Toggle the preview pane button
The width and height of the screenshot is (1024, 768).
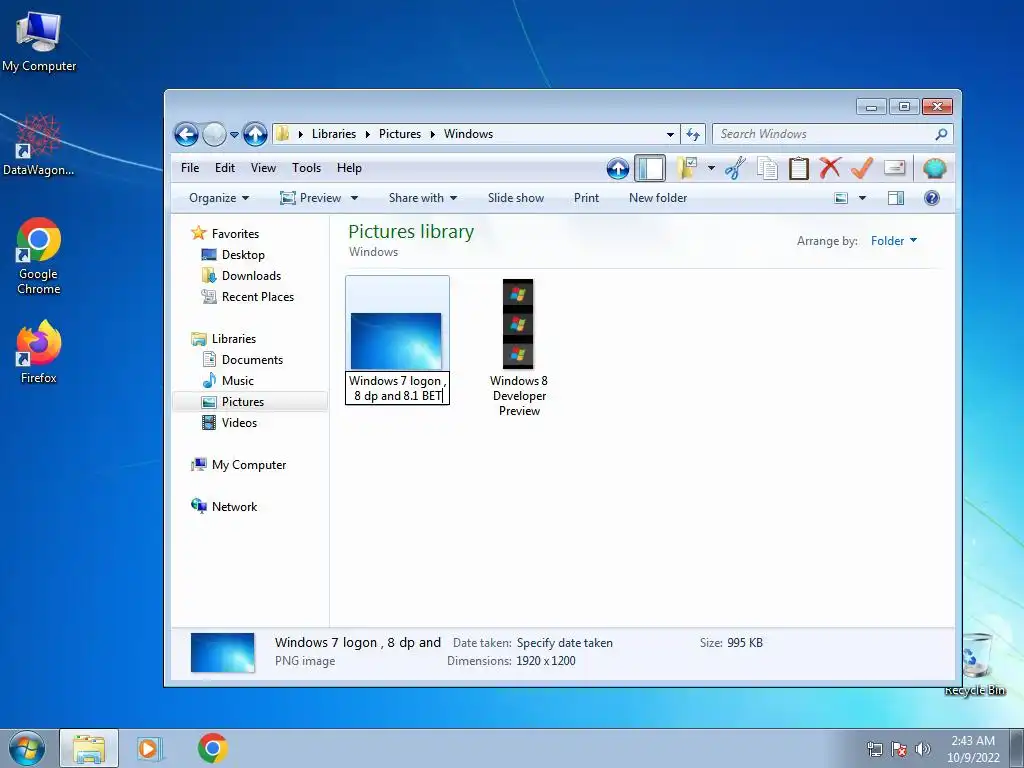896,198
